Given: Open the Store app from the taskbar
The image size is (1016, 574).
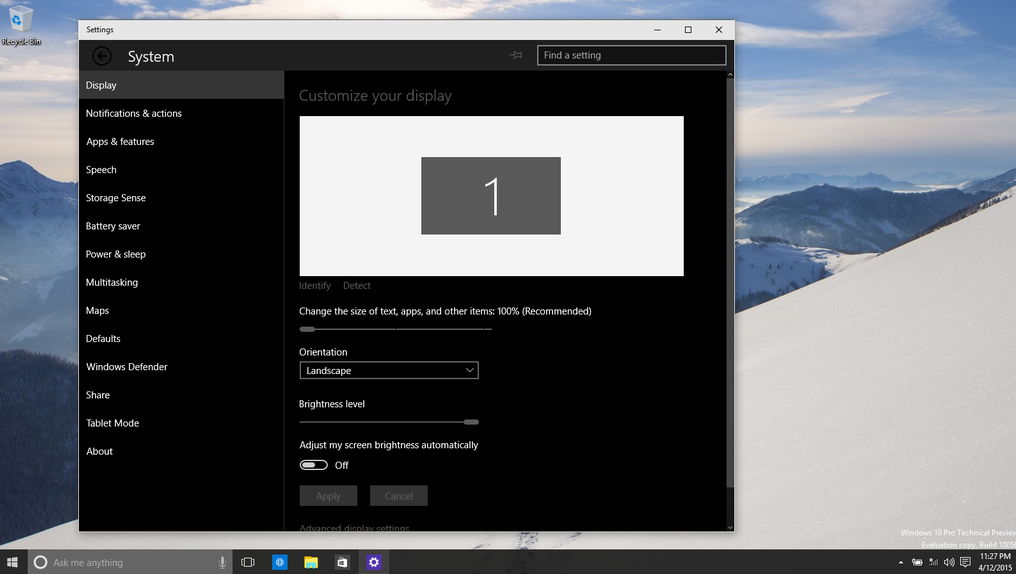Looking at the screenshot, I should [x=342, y=562].
